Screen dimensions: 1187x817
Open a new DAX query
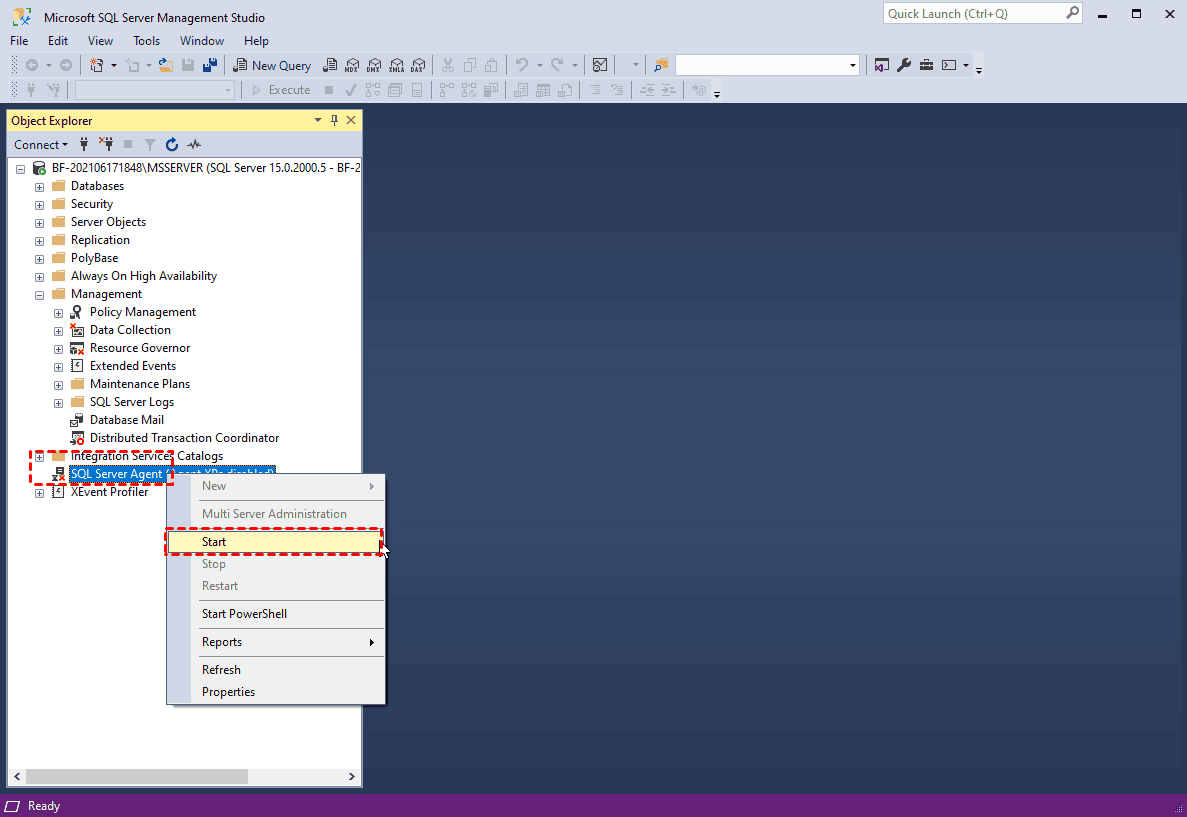click(x=418, y=66)
